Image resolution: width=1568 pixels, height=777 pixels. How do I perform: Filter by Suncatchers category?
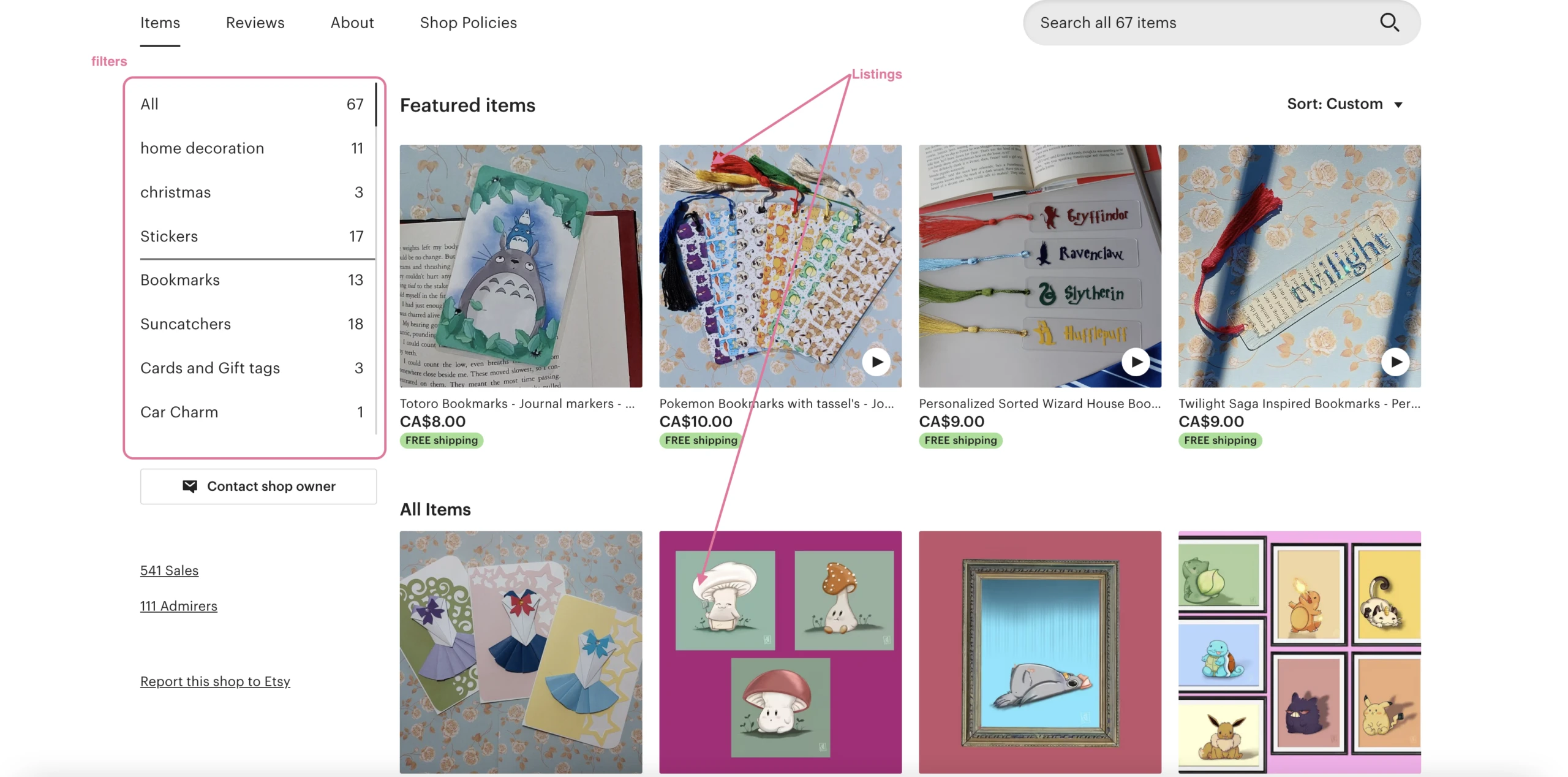pyautogui.click(x=252, y=324)
